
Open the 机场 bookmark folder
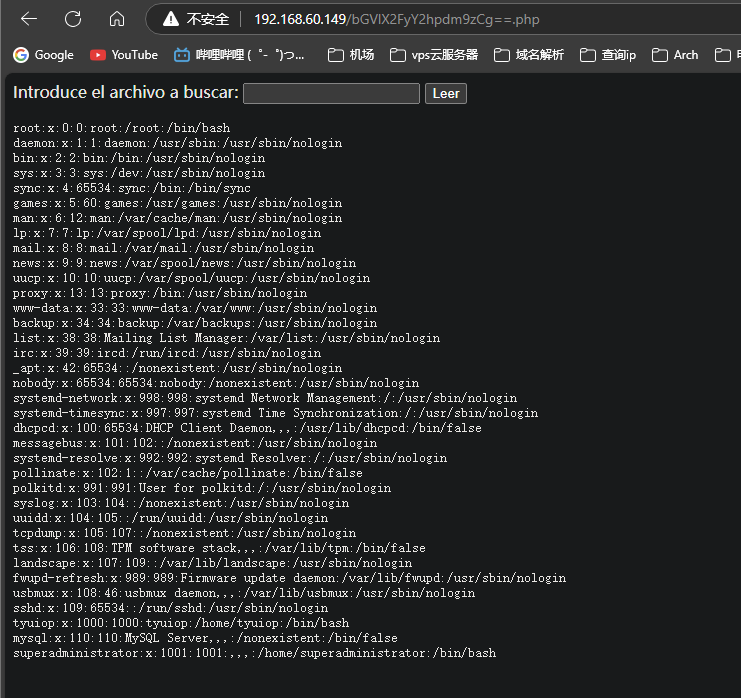351,55
